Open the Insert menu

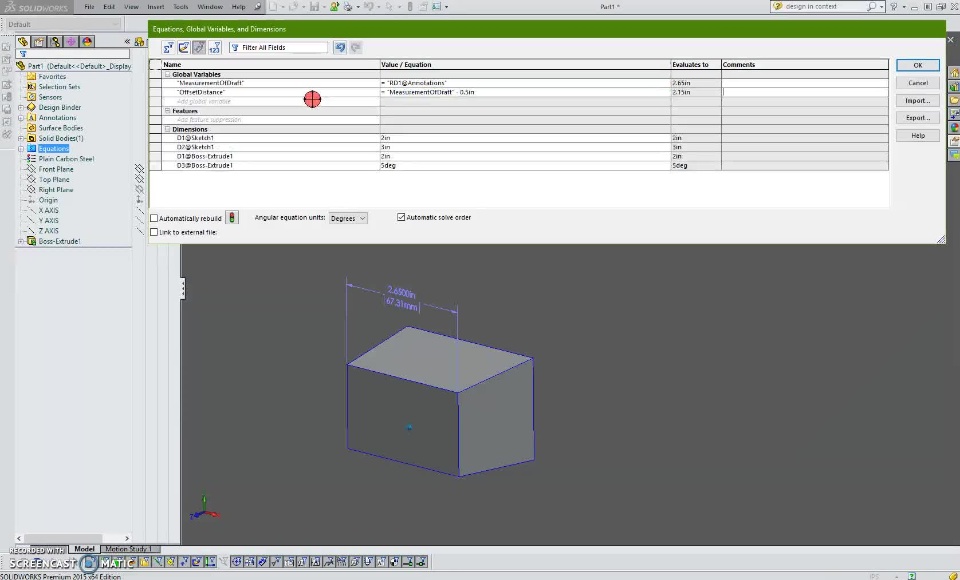[x=156, y=7]
